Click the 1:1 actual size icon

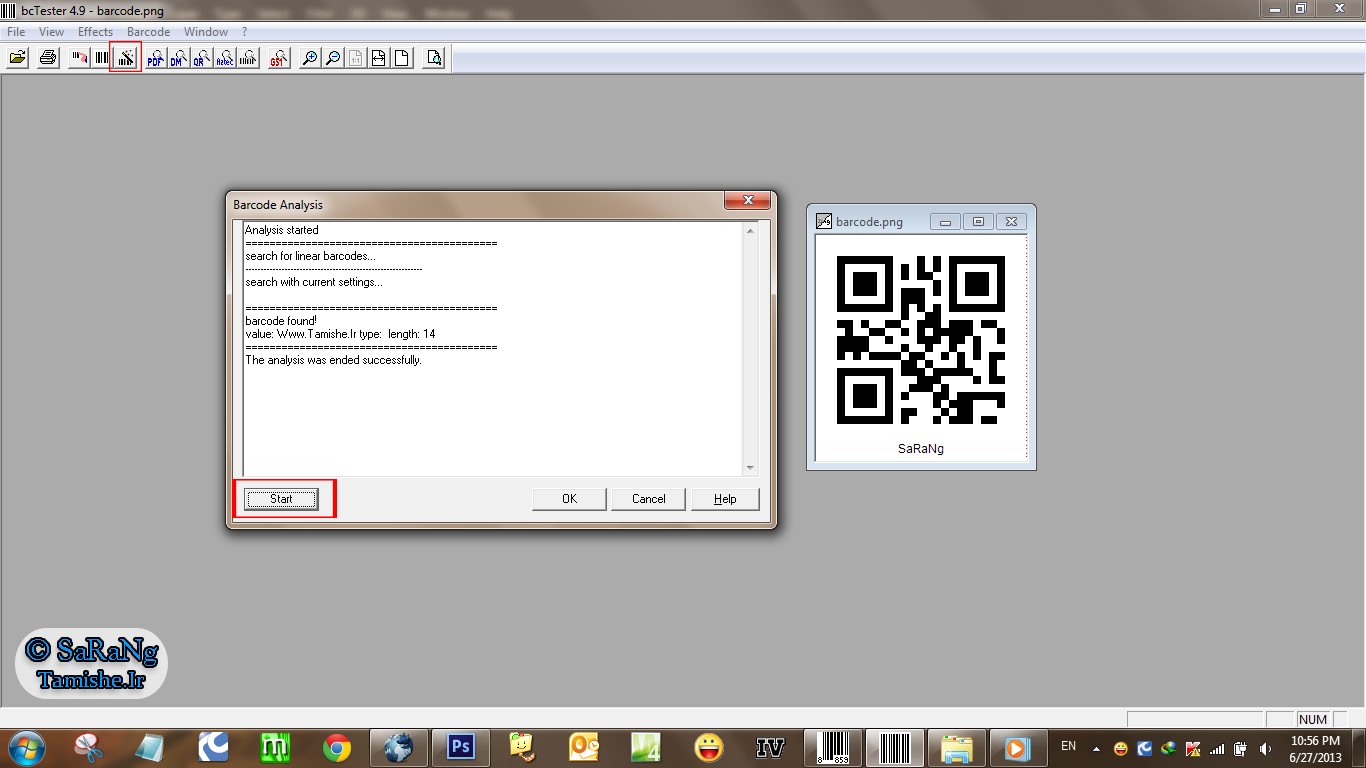(356, 58)
